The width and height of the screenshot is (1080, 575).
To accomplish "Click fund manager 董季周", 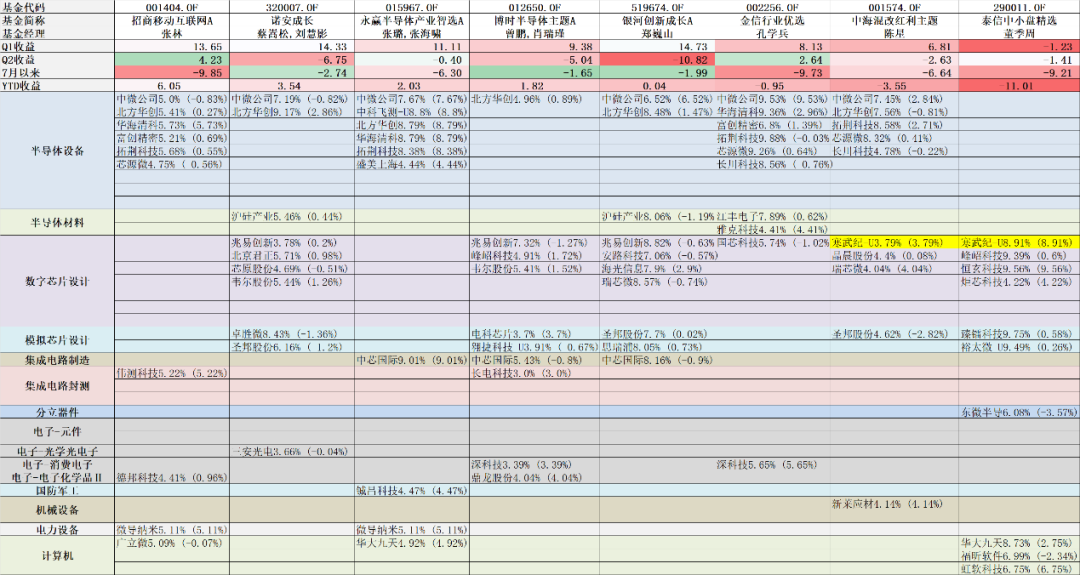I will pos(1019,33).
